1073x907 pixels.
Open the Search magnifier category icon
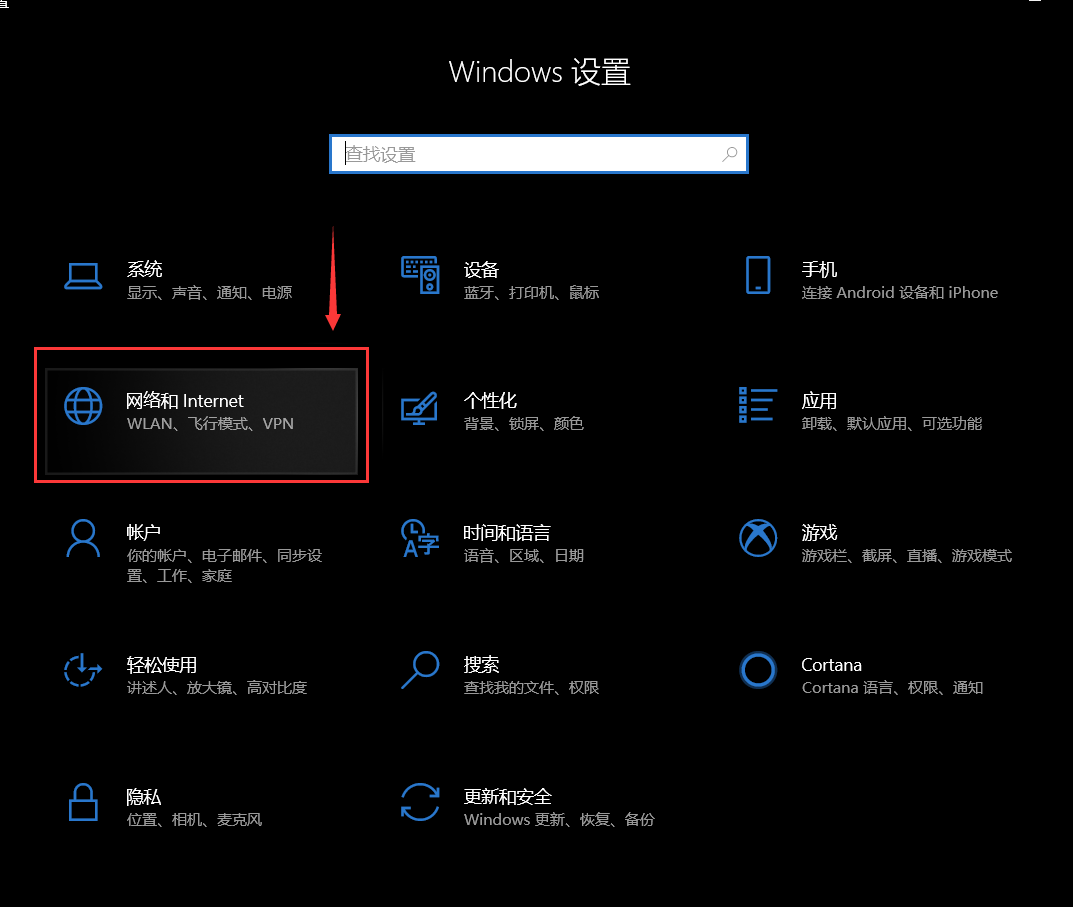click(x=420, y=669)
